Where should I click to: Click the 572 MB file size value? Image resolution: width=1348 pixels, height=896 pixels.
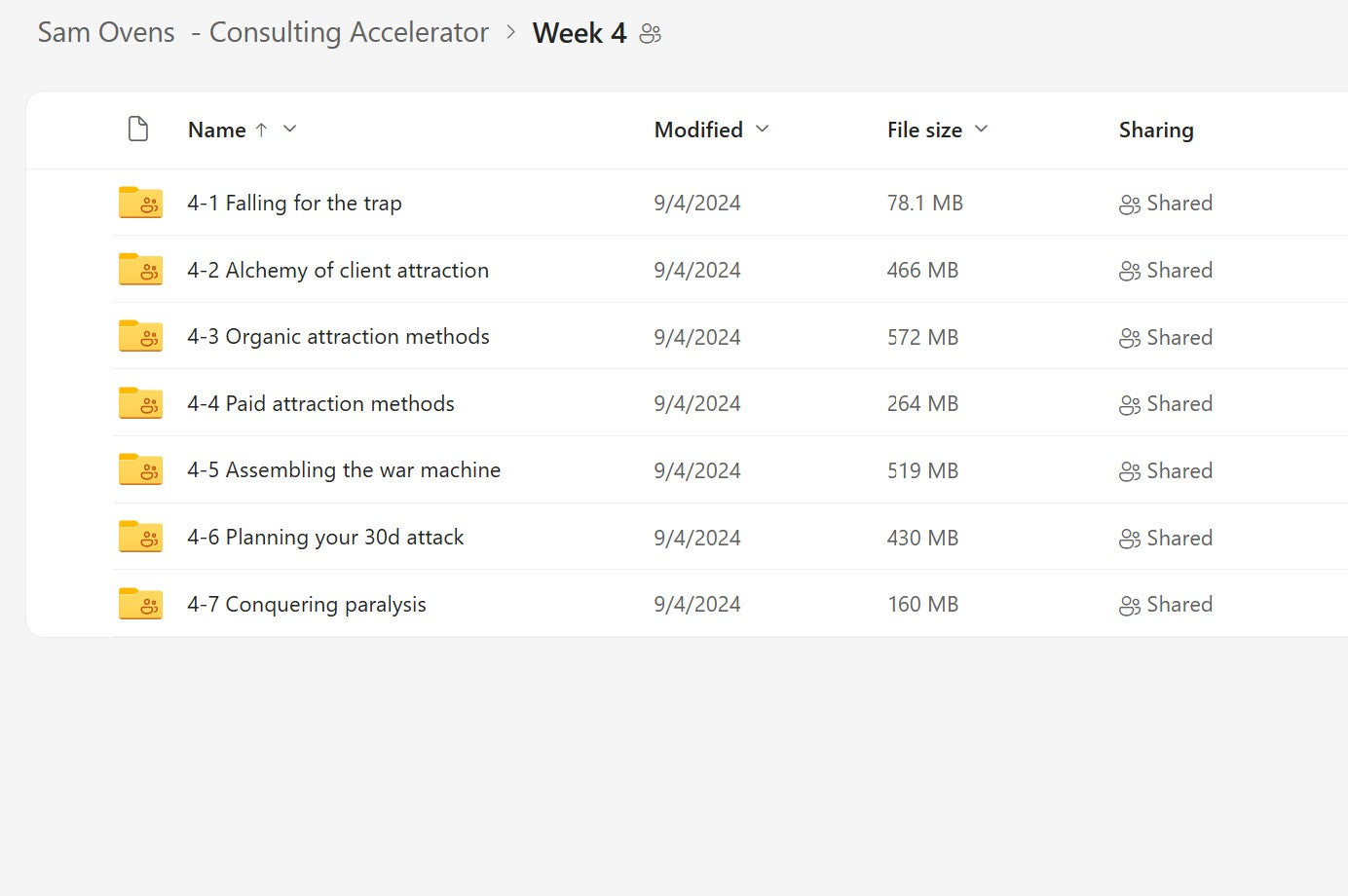[922, 337]
